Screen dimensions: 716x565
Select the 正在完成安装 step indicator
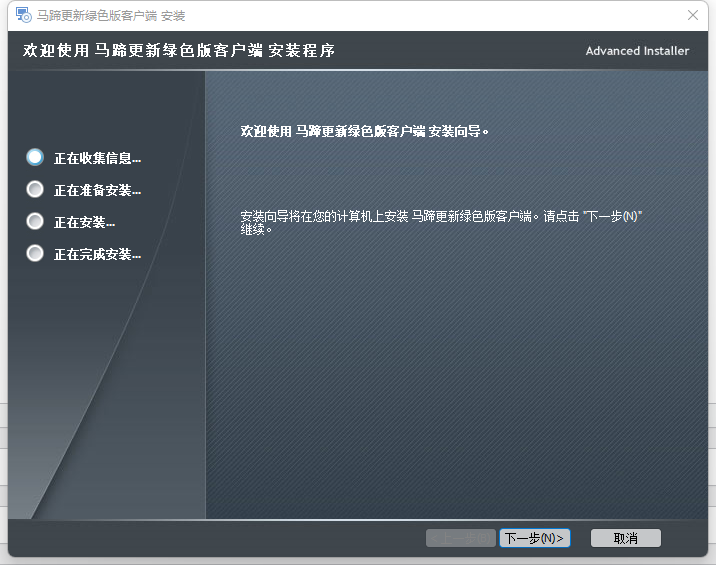pyautogui.click(x=35, y=253)
